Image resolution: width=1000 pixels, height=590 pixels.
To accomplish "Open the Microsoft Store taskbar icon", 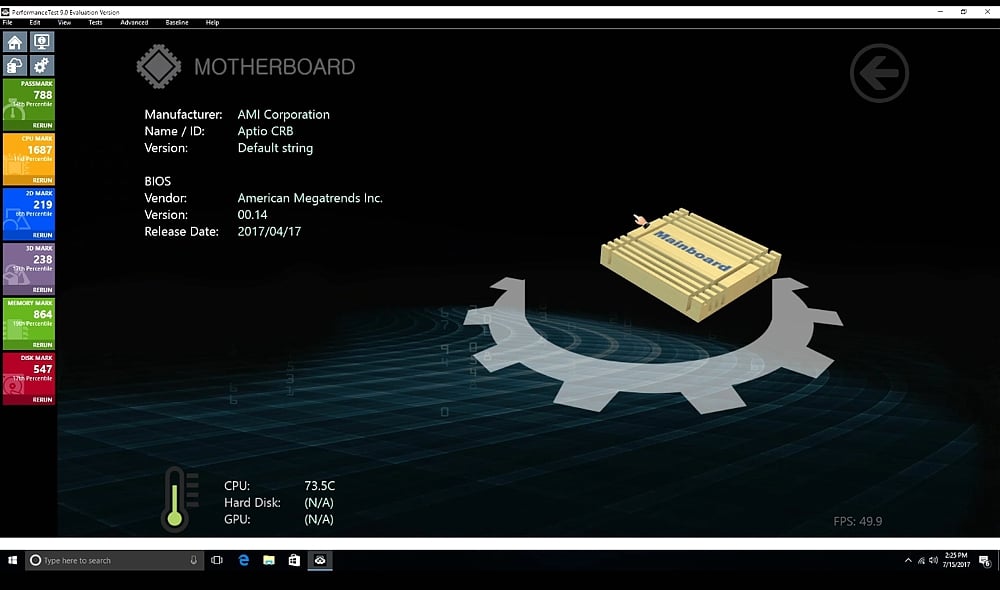I will 294,560.
